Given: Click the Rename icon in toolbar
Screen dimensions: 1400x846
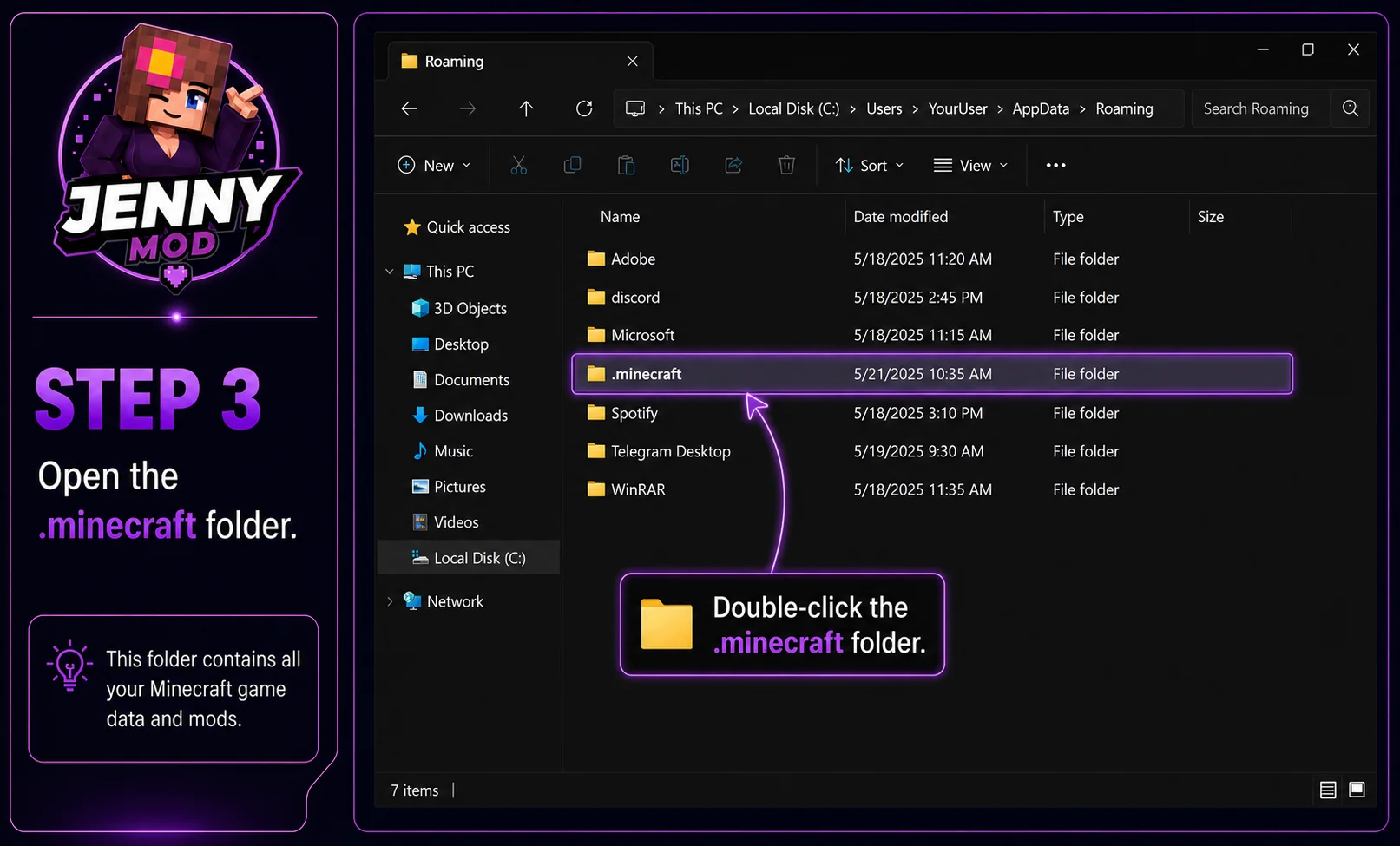Looking at the screenshot, I should coord(680,165).
